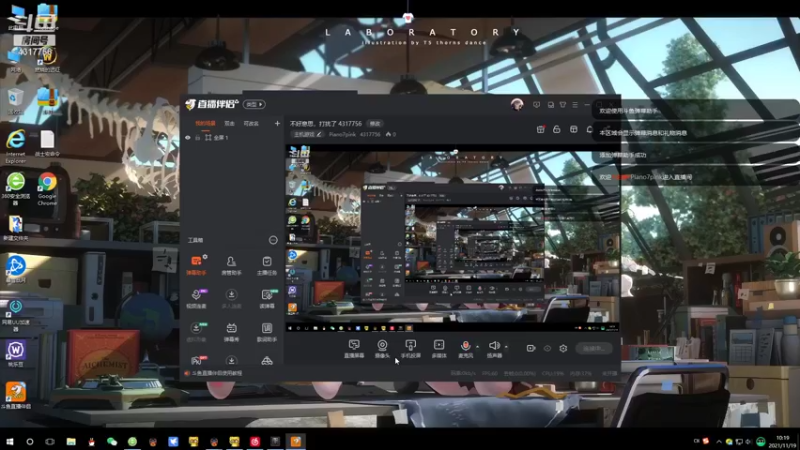Screen dimensions: 800x450
Task: Click the stream preview area
Action: (452, 239)
